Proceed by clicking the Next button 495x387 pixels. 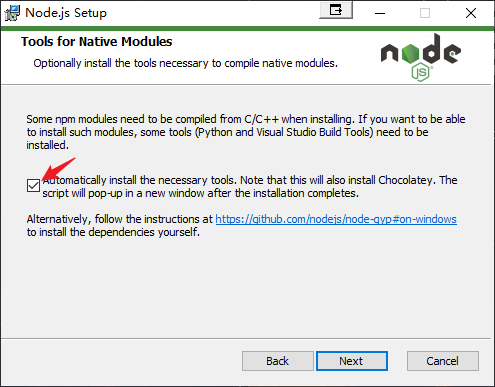coord(352,361)
